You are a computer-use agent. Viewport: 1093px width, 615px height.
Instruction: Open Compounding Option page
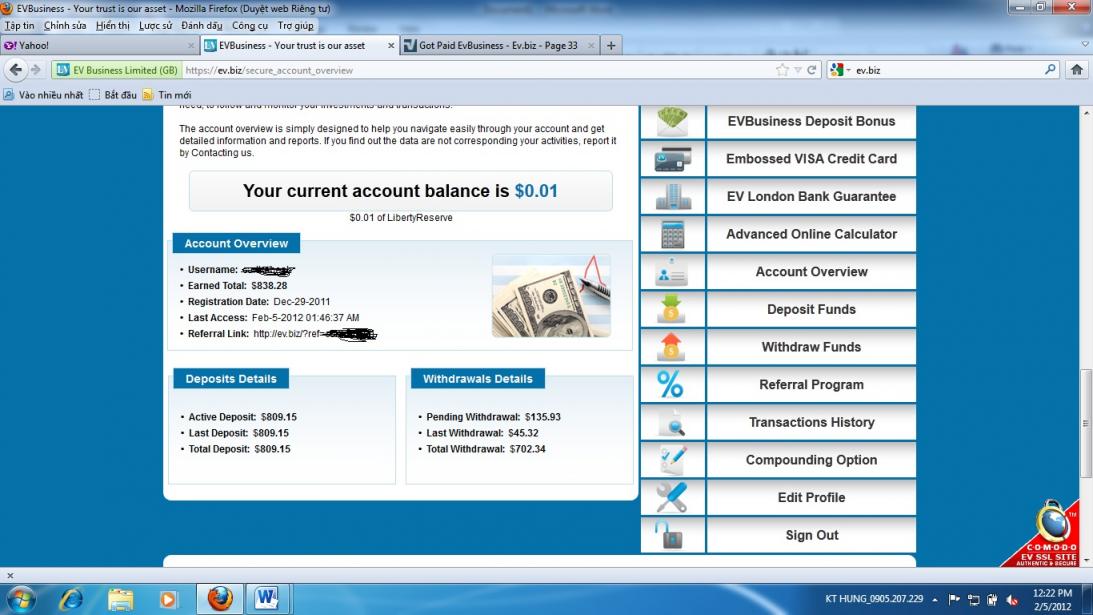[811, 460]
